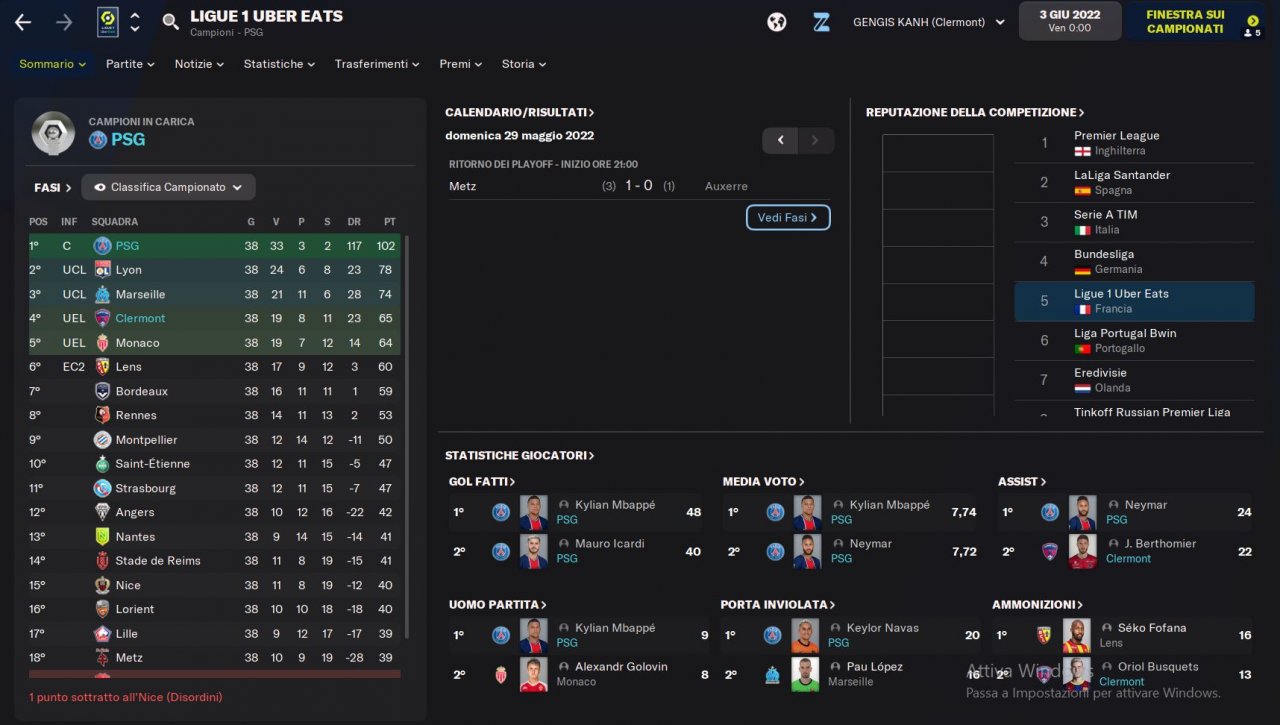Select Serie A TIM in the reputation list

click(1134, 222)
